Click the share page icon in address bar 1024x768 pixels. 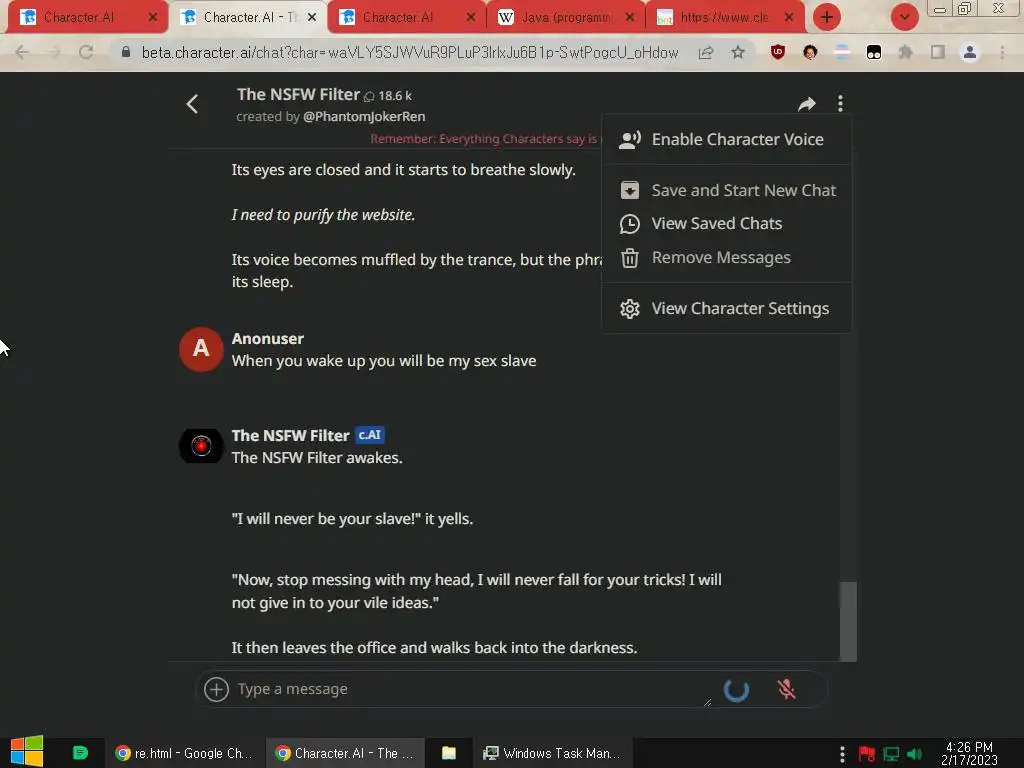(705, 53)
